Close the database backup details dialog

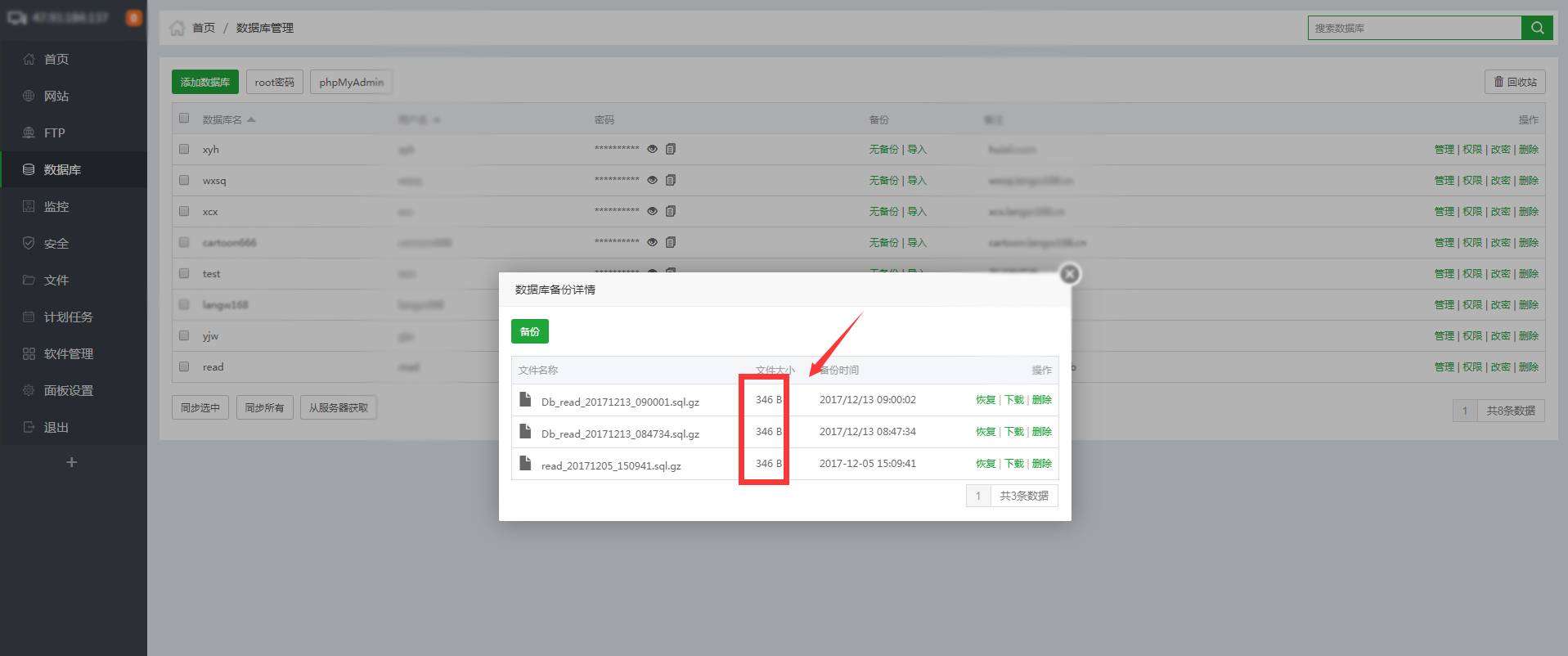point(1069,274)
